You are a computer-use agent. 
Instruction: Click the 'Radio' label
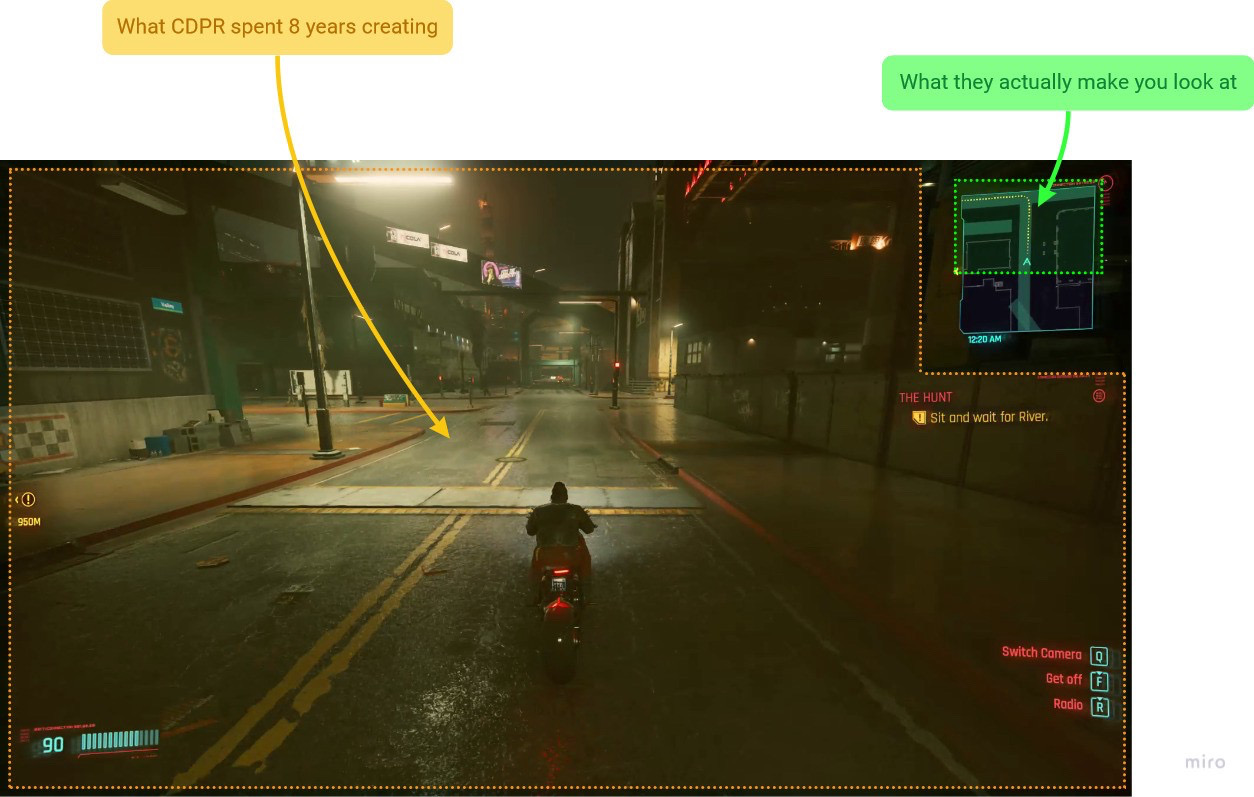tap(1067, 705)
